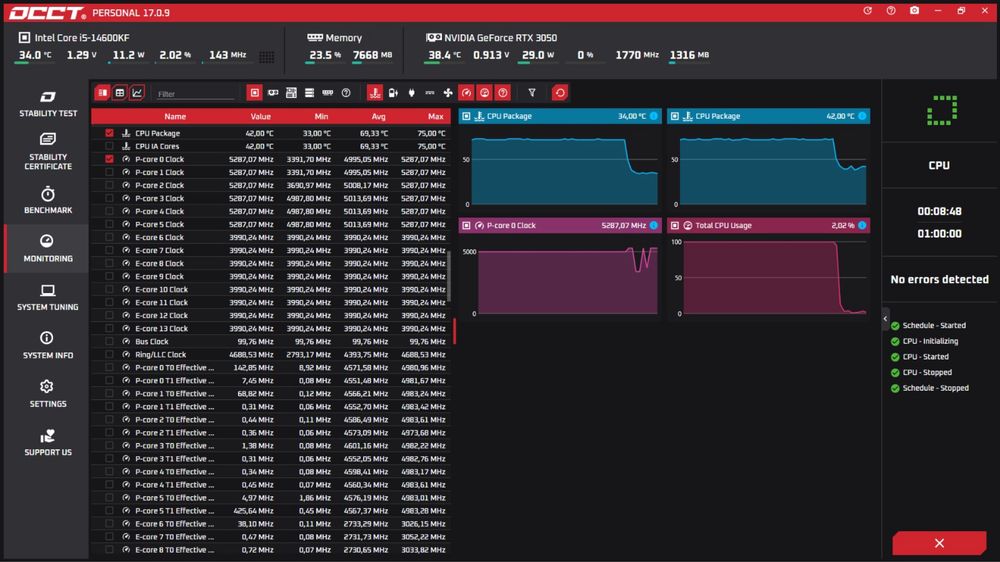The width and height of the screenshot is (1000, 562).
Task: Check the Bus Clock checkbox
Action: (x=109, y=341)
